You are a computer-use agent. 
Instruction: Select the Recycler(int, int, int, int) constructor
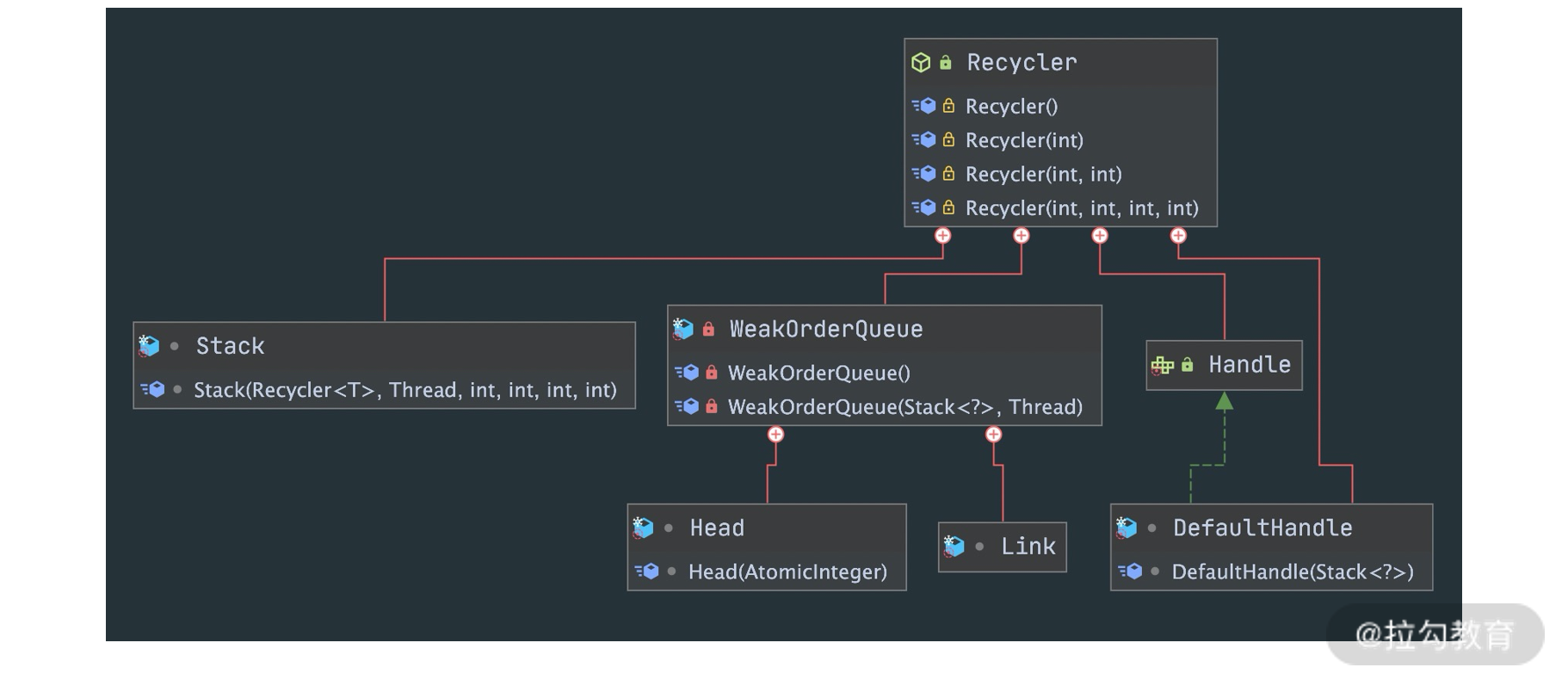(x=1081, y=208)
